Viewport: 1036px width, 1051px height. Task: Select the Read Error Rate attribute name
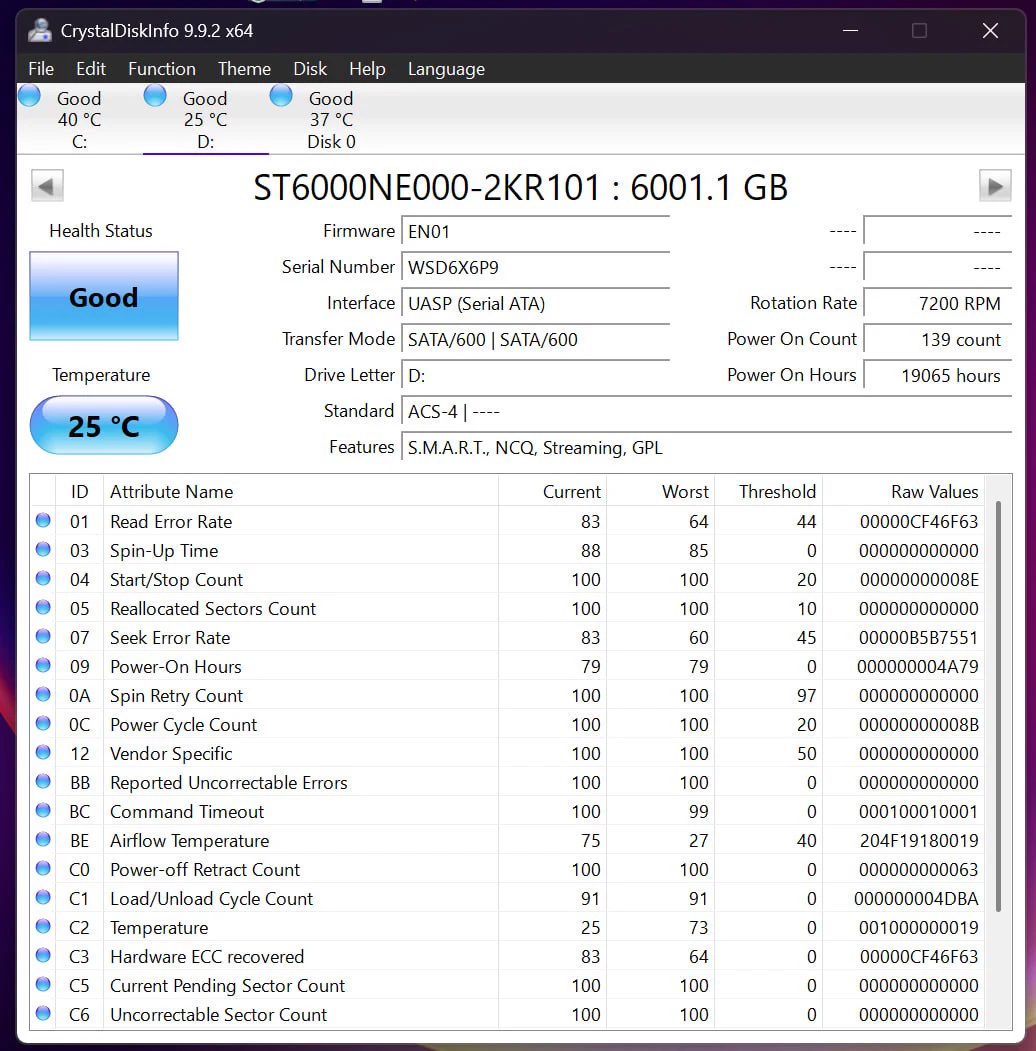[x=171, y=521]
